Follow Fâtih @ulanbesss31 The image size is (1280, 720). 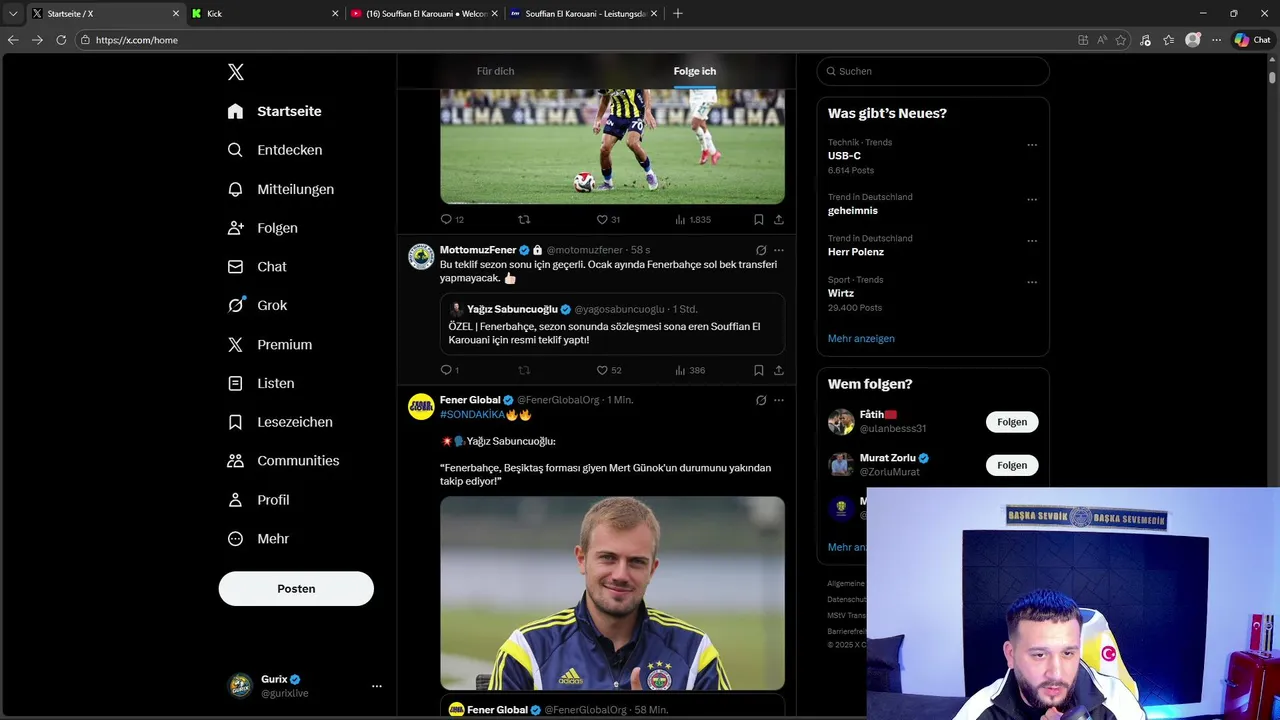point(1012,422)
